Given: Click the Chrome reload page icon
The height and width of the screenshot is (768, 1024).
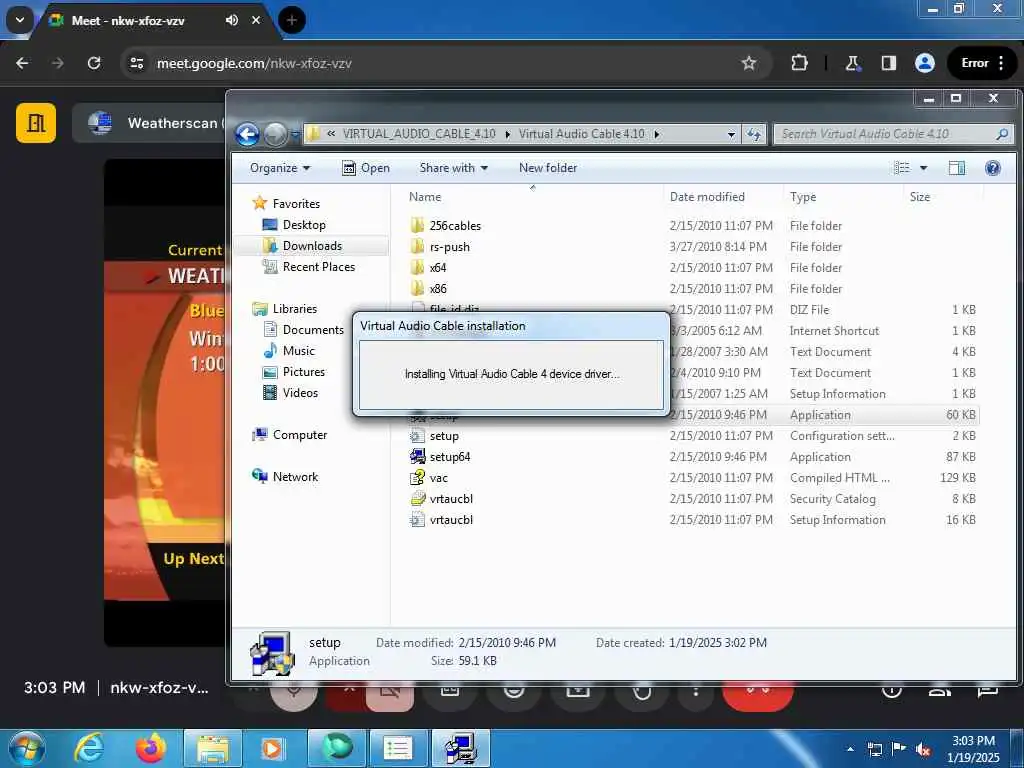Looking at the screenshot, I should coord(94,63).
